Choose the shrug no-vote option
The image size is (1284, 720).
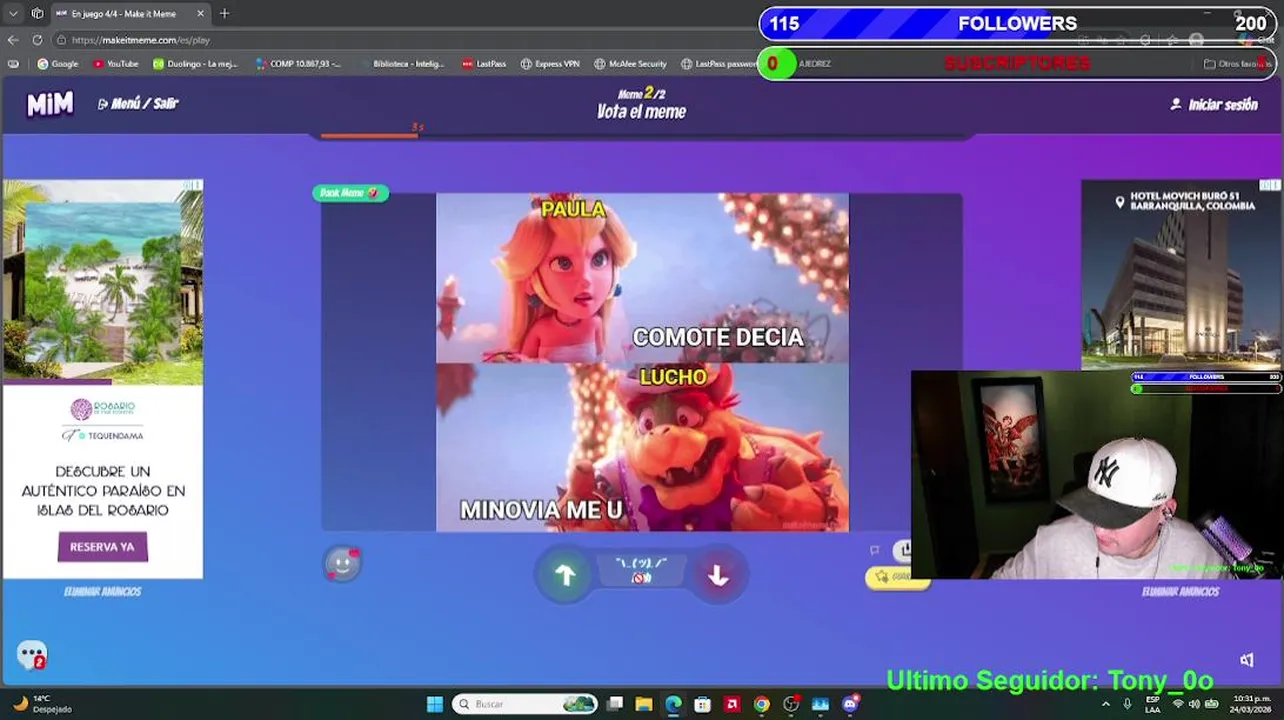tap(641, 571)
